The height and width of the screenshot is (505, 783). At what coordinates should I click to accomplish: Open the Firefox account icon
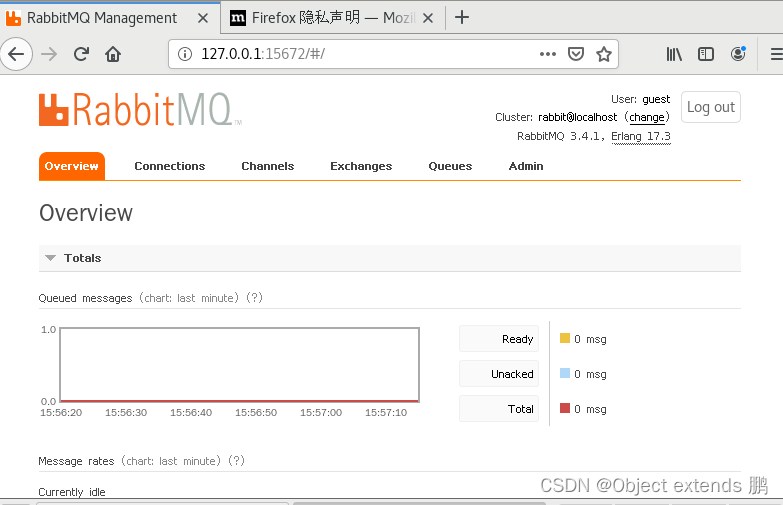(x=738, y=53)
